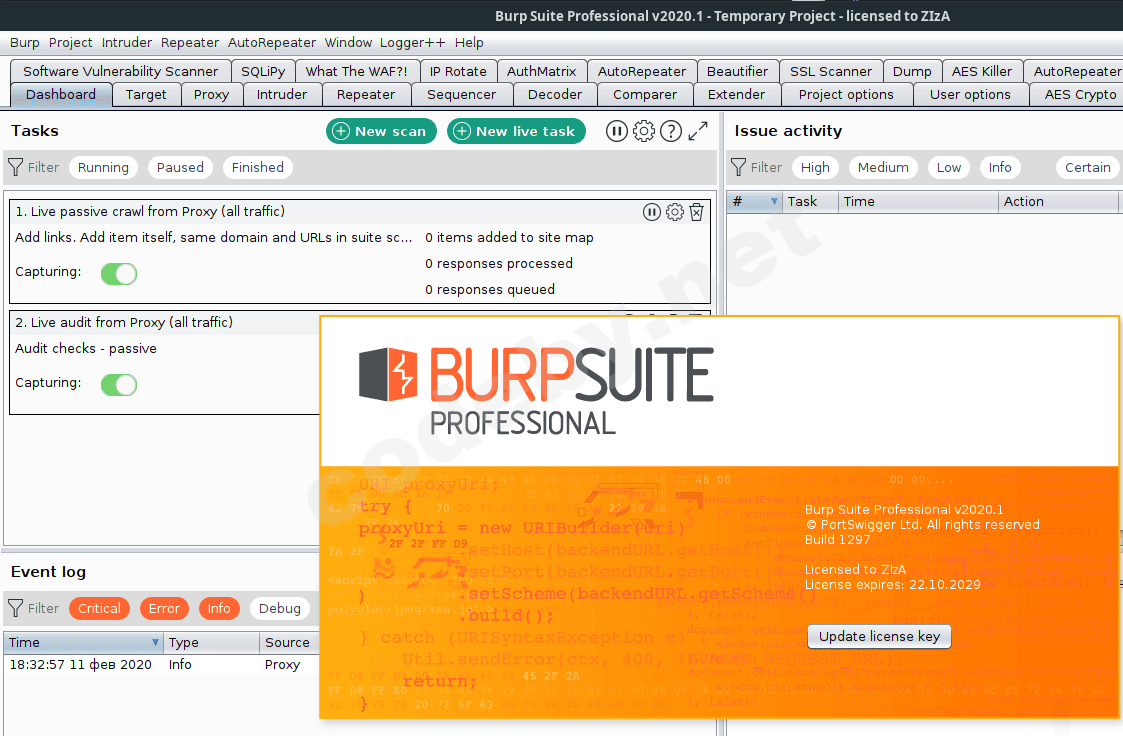Delete the Live passive crawl task
1123x736 pixels.
[x=697, y=212]
